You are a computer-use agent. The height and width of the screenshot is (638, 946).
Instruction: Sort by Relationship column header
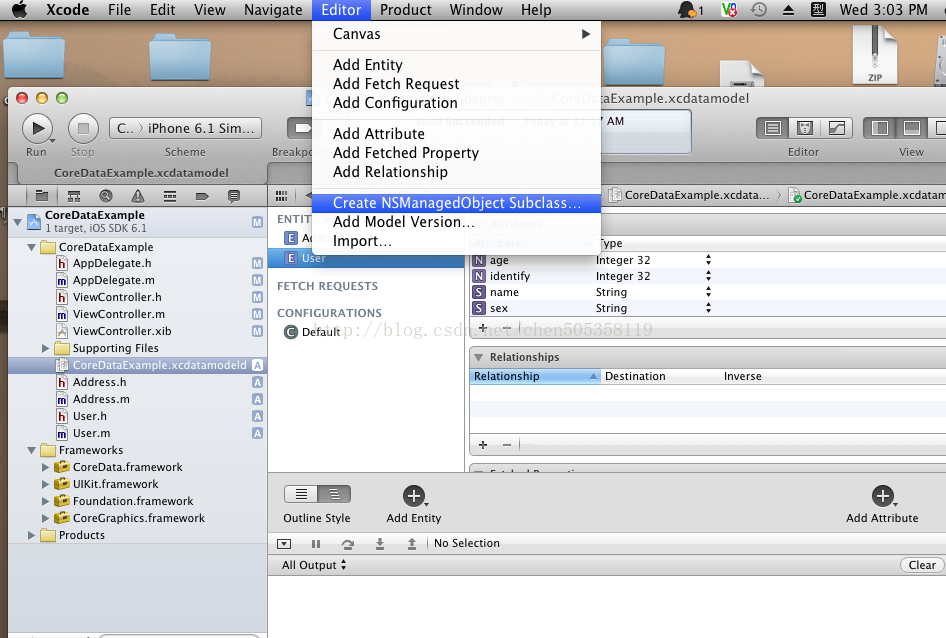pyautogui.click(x=535, y=376)
